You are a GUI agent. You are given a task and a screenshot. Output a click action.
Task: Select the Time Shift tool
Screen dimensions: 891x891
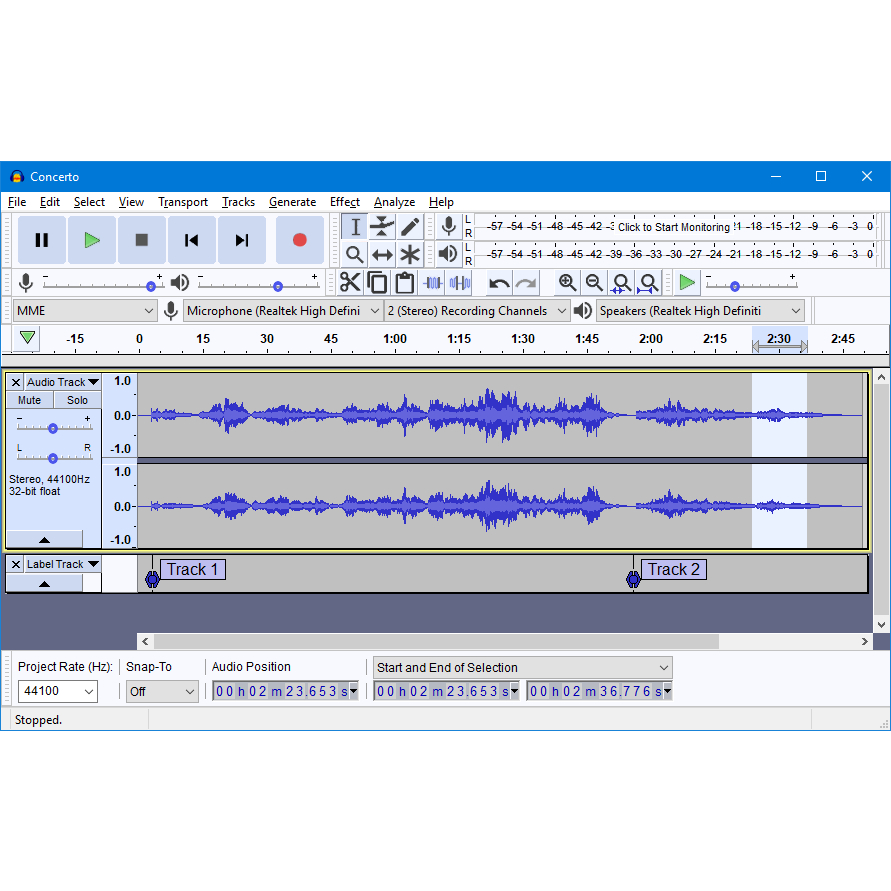(382, 255)
